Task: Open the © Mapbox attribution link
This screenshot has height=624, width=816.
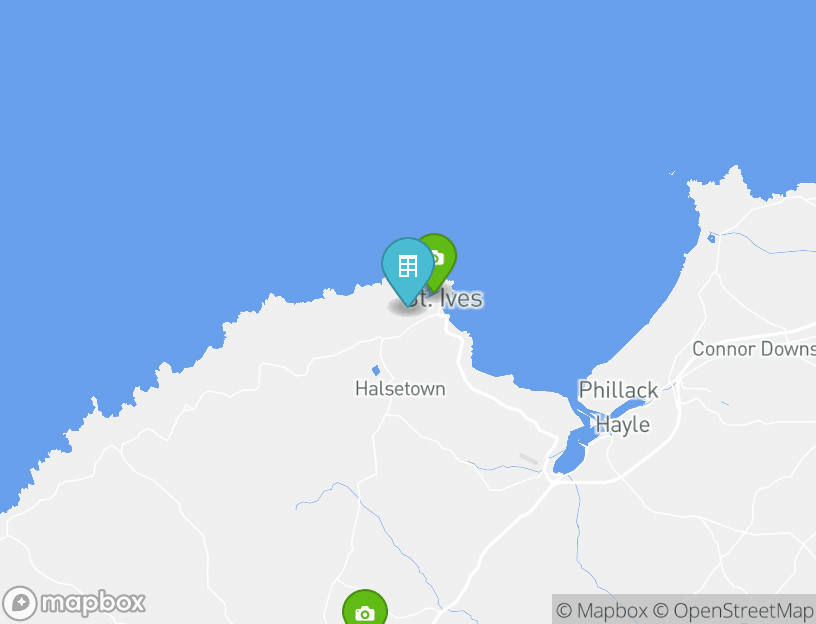Action: click(x=602, y=610)
